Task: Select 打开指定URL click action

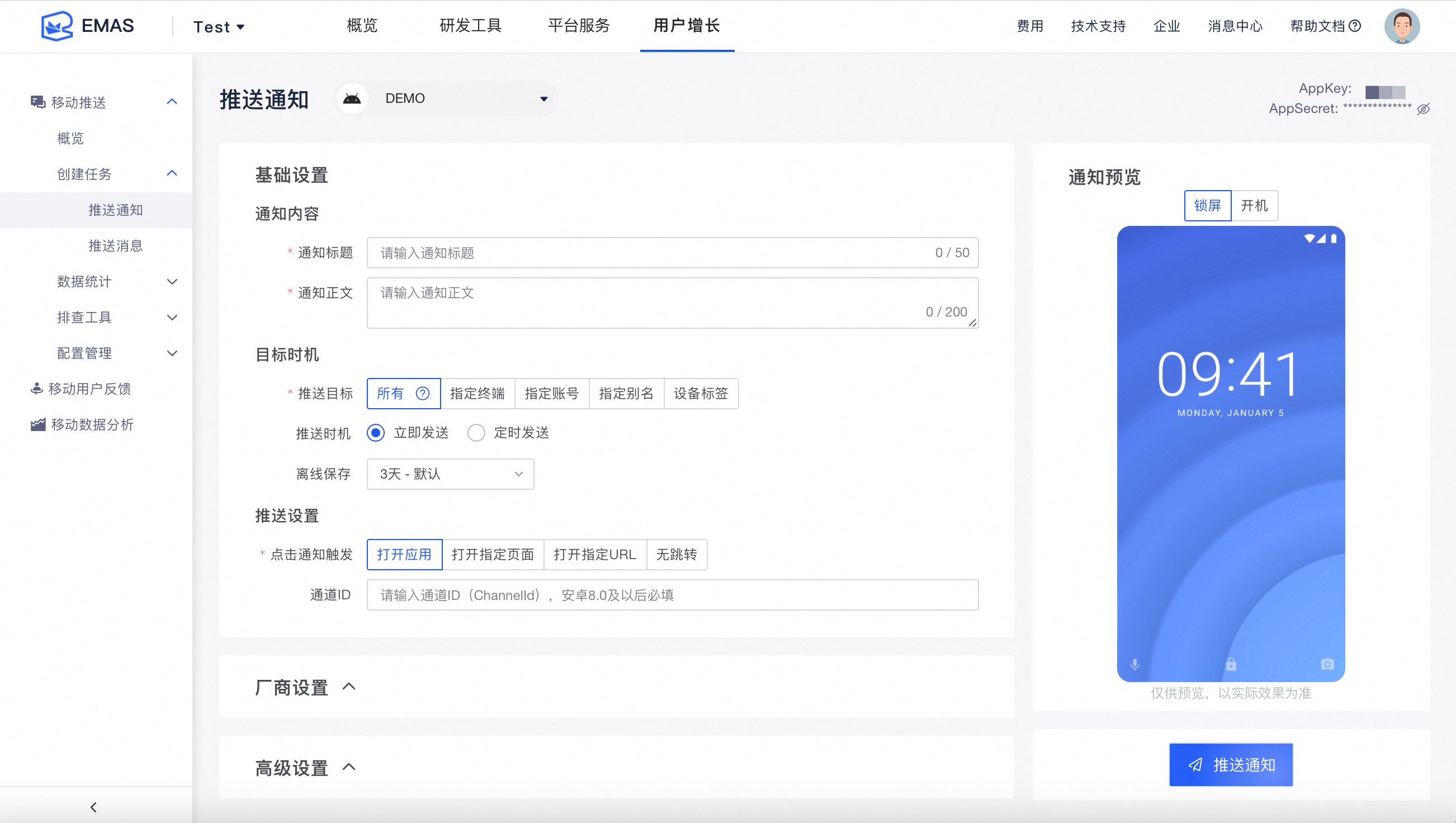Action: point(595,555)
